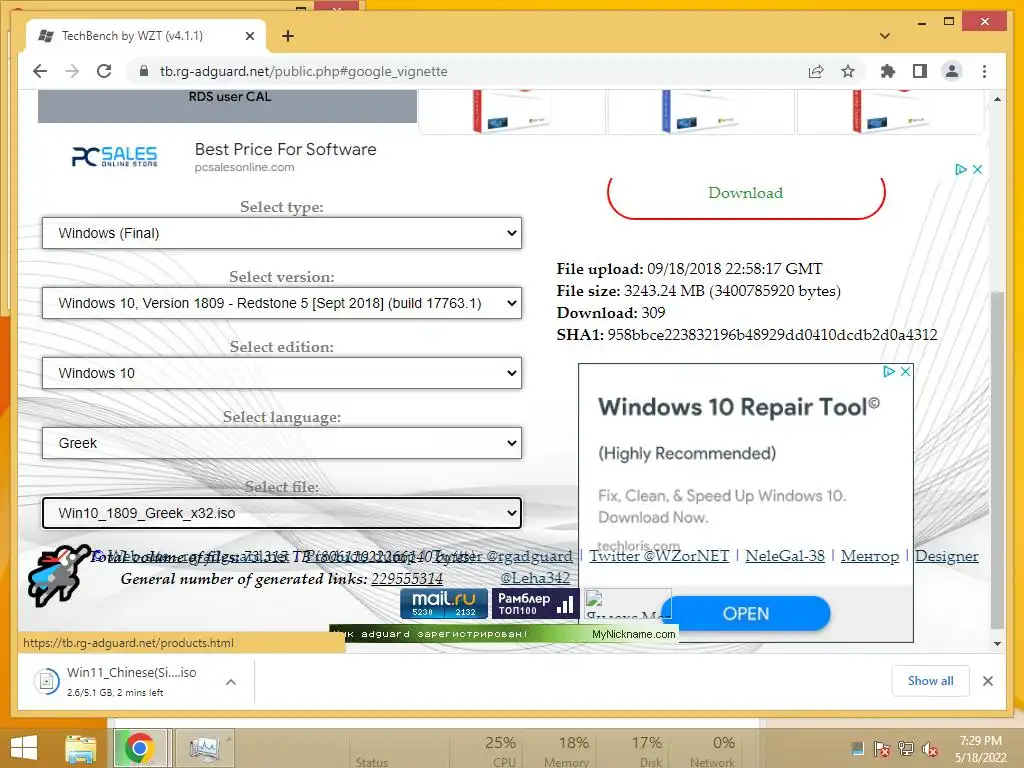
Task: Open File Explorer from the taskbar
Action: coord(80,748)
